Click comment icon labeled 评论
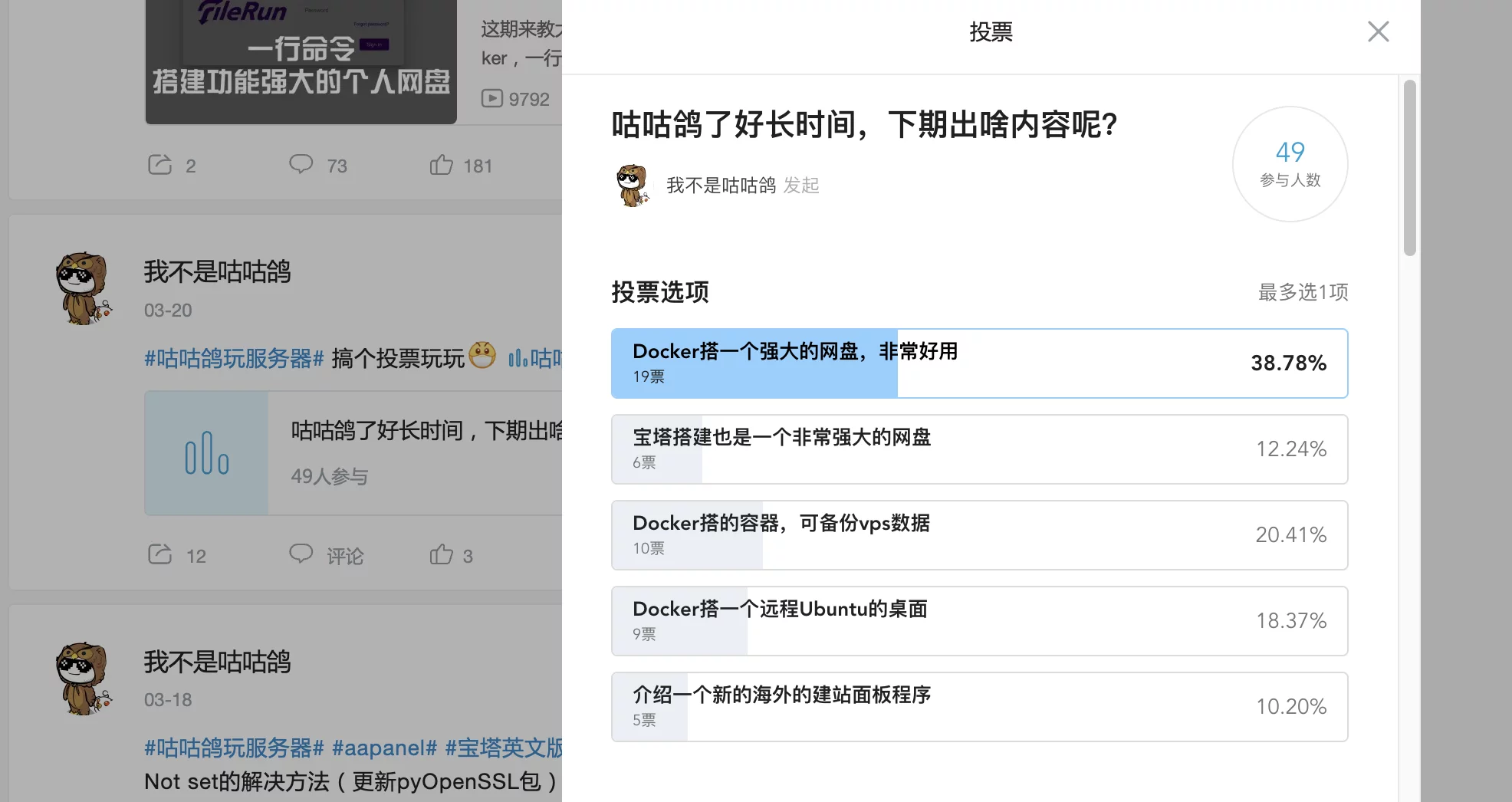The height and width of the screenshot is (802, 1512). (301, 554)
